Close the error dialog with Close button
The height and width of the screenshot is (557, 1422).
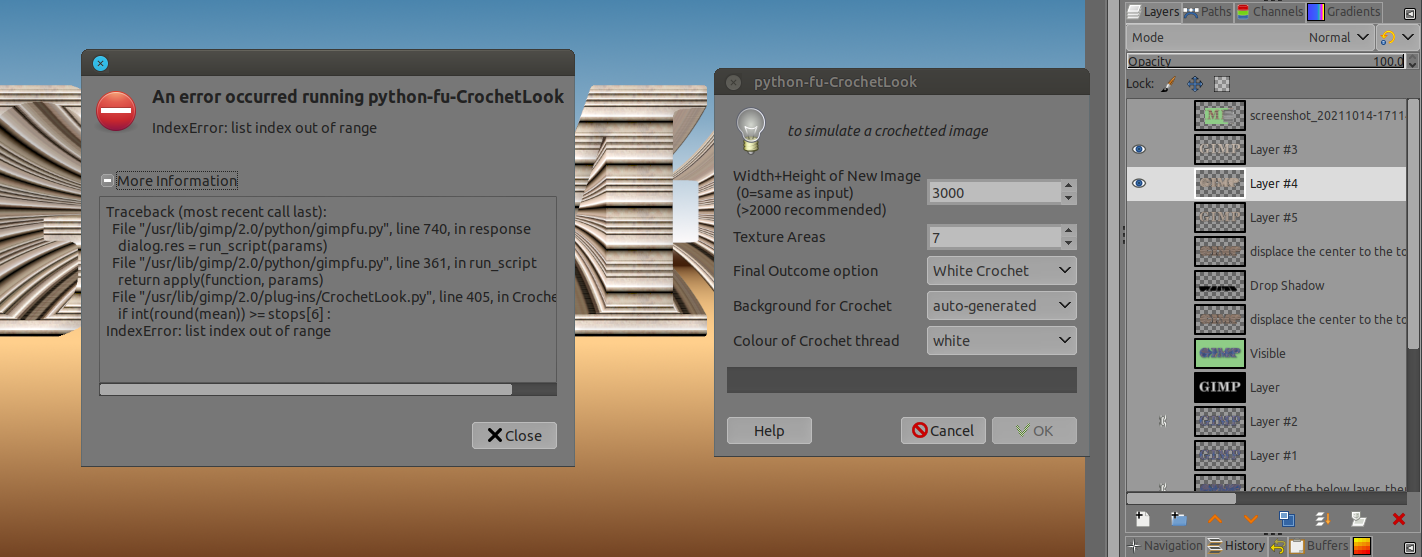click(x=514, y=435)
